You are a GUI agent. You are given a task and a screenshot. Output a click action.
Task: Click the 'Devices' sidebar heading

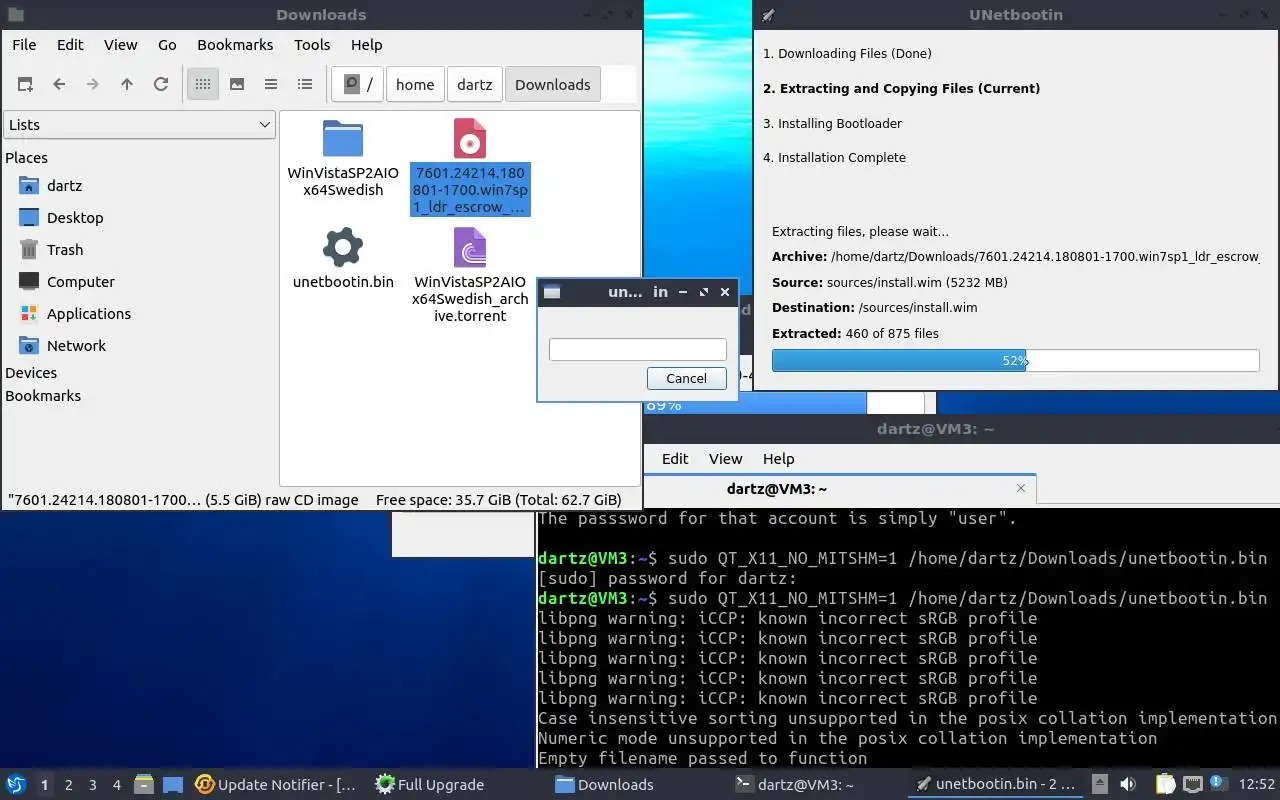pos(31,373)
